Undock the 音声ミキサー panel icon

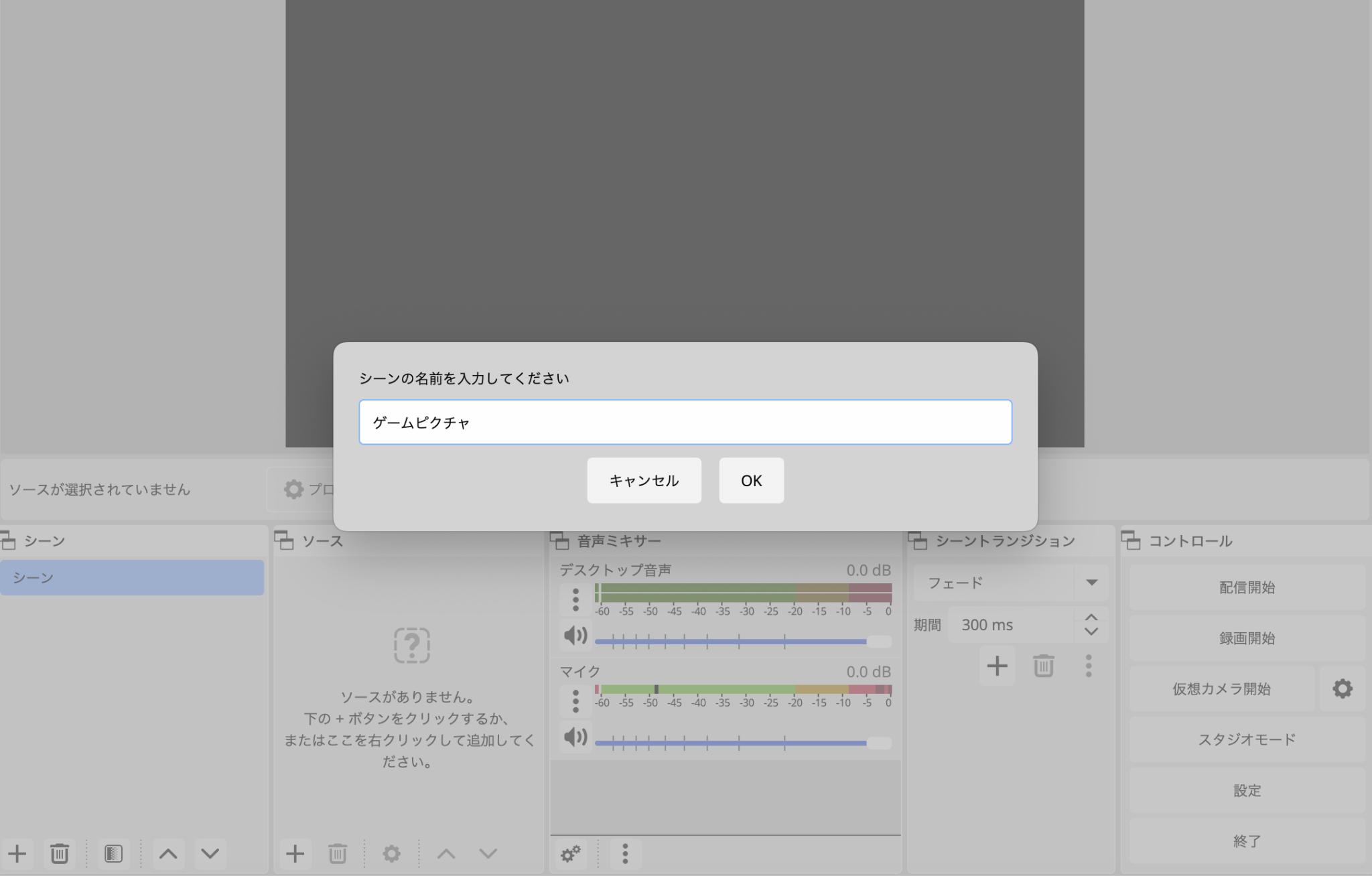point(559,540)
